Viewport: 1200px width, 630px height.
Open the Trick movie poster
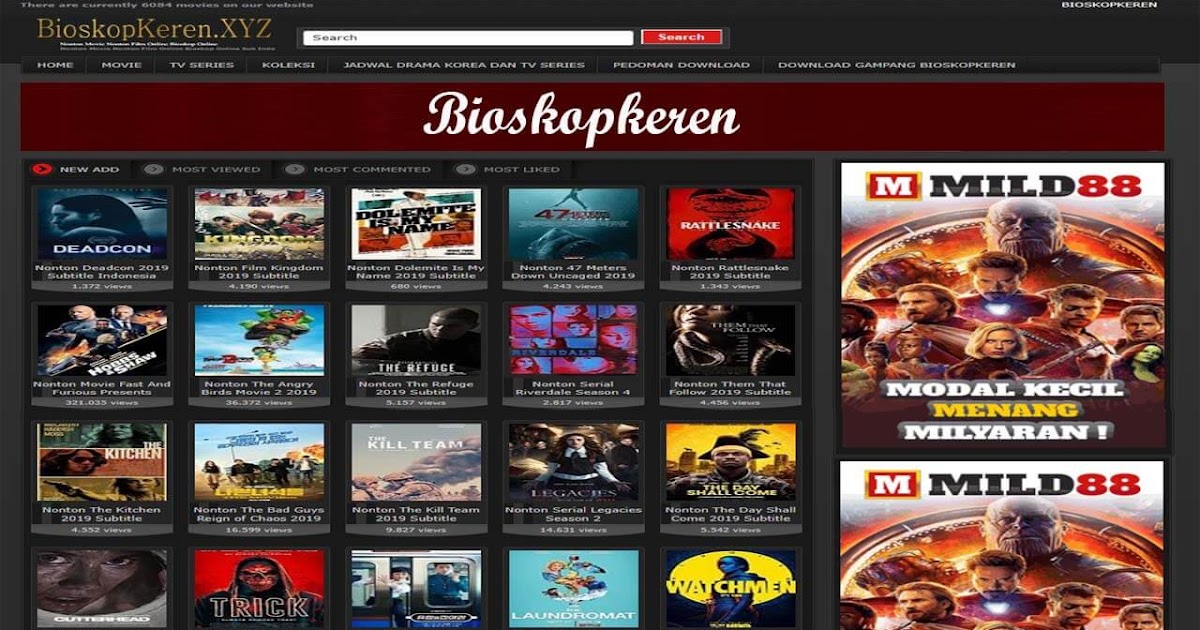[259, 588]
